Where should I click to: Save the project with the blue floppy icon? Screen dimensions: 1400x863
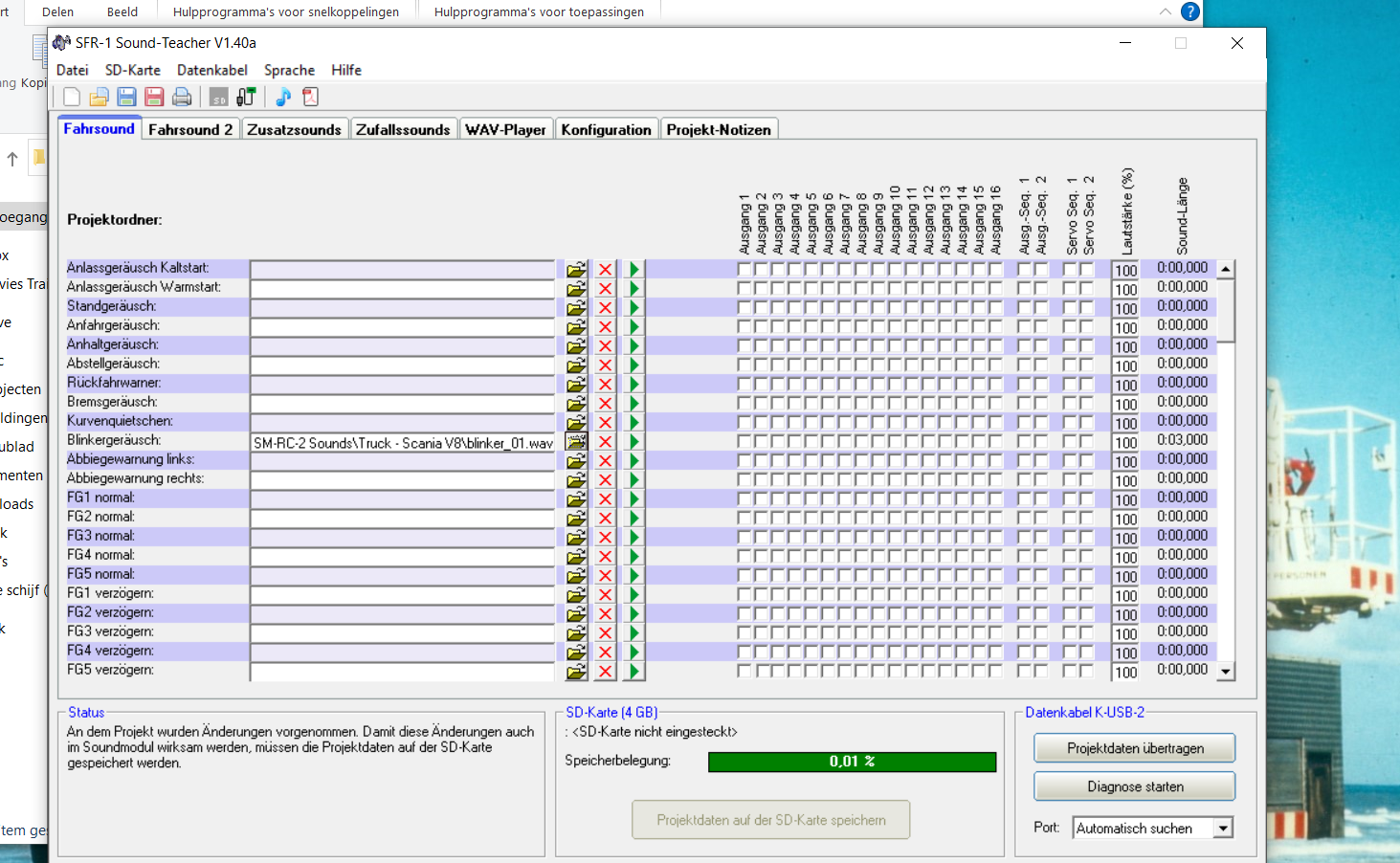pos(126,97)
